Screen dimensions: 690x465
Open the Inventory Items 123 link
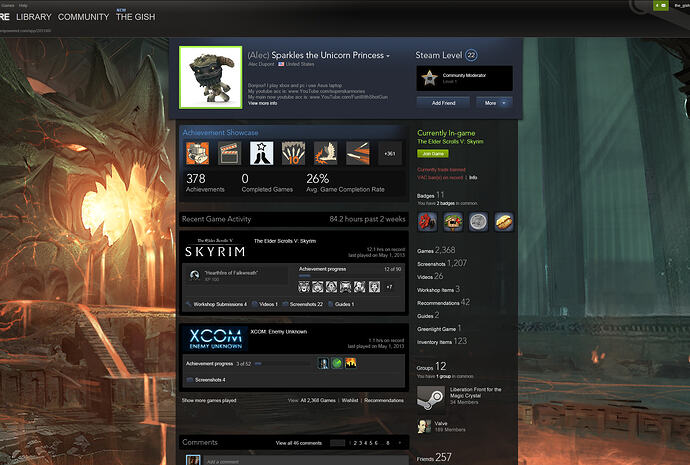pos(442,341)
